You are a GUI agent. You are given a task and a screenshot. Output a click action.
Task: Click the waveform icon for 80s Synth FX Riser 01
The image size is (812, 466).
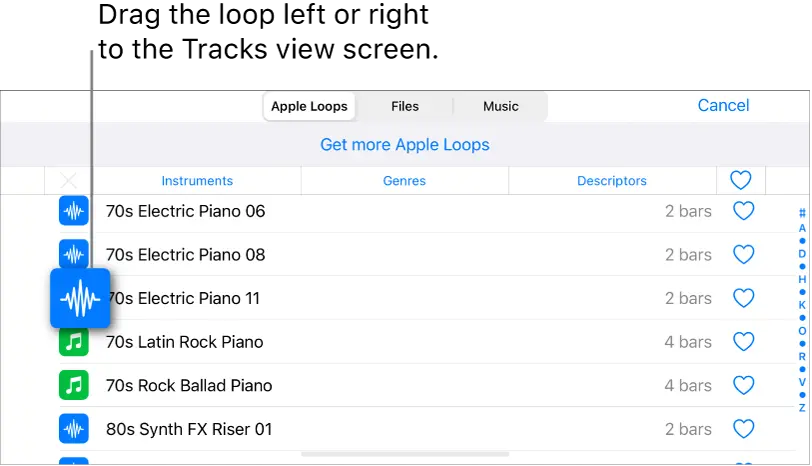(x=74, y=429)
